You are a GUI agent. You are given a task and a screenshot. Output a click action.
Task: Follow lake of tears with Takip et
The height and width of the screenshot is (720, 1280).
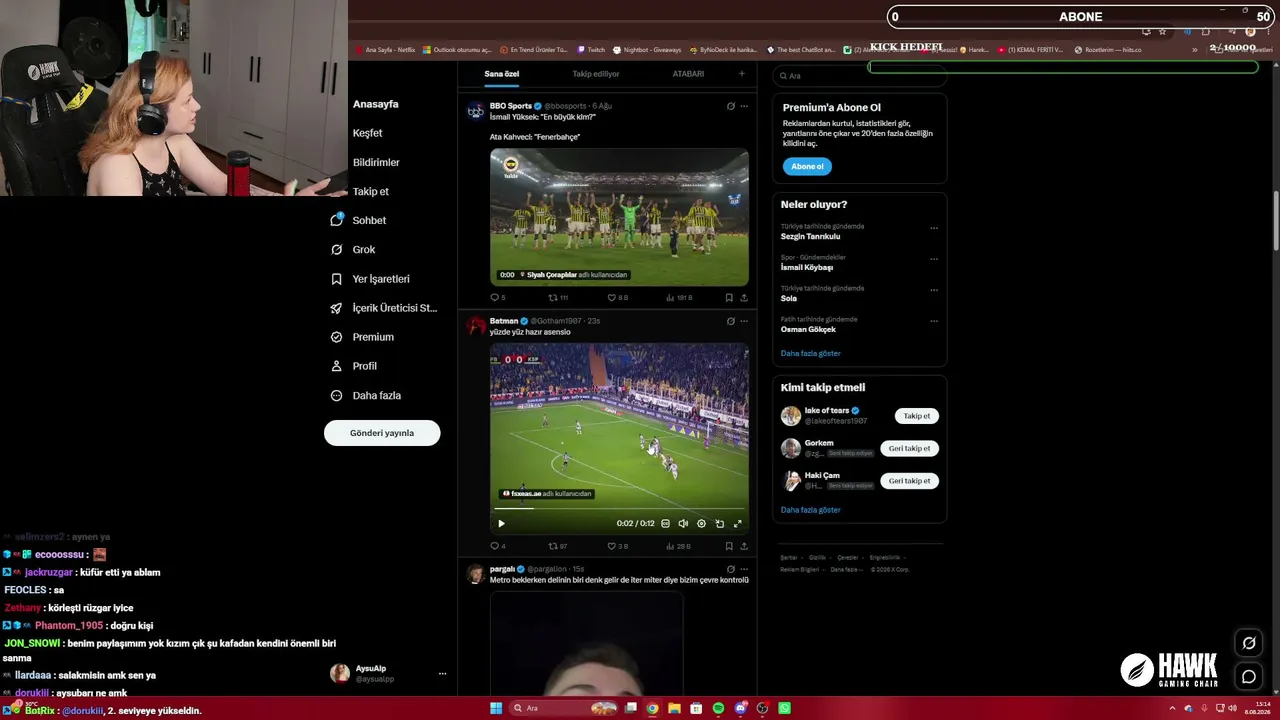pyautogui.click(x=917, y=416)
